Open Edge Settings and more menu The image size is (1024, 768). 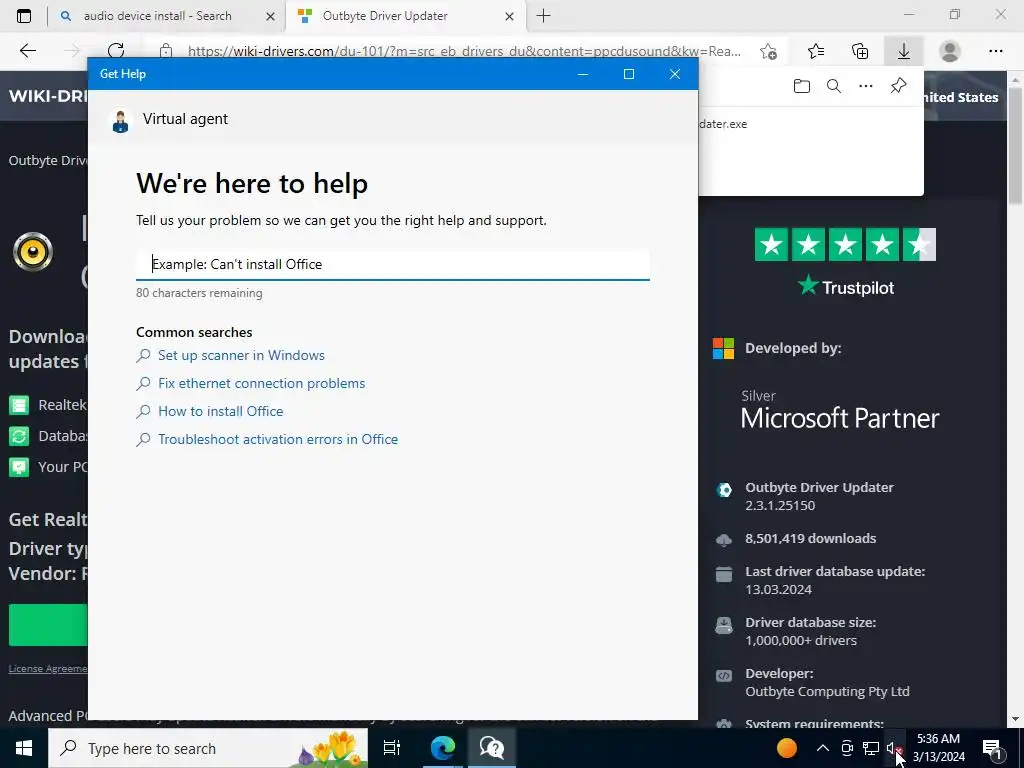click(x=995, y=51)
